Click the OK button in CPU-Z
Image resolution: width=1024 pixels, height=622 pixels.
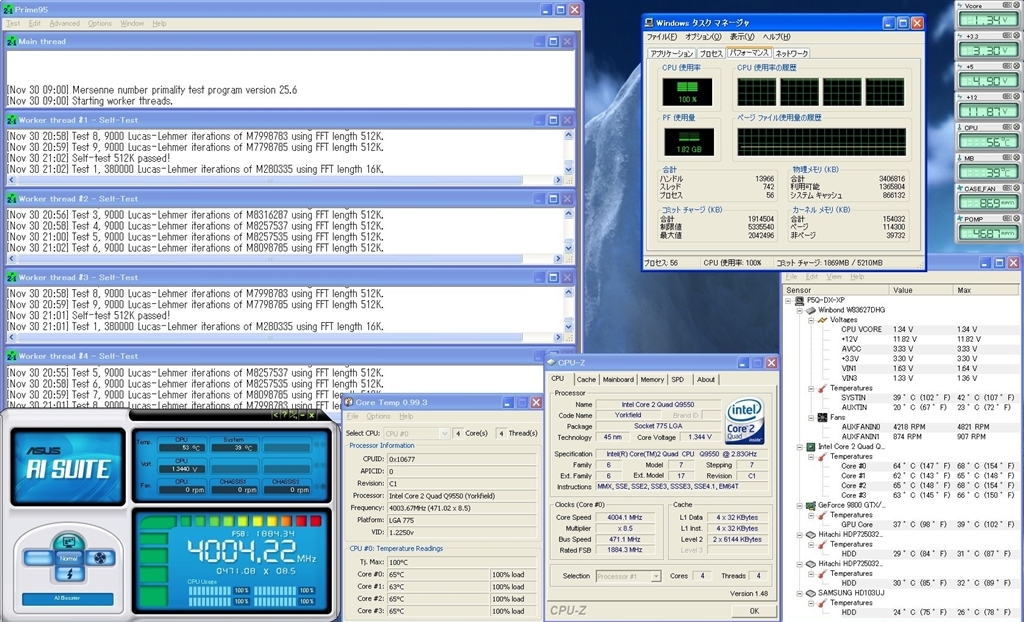pos(754,611)
